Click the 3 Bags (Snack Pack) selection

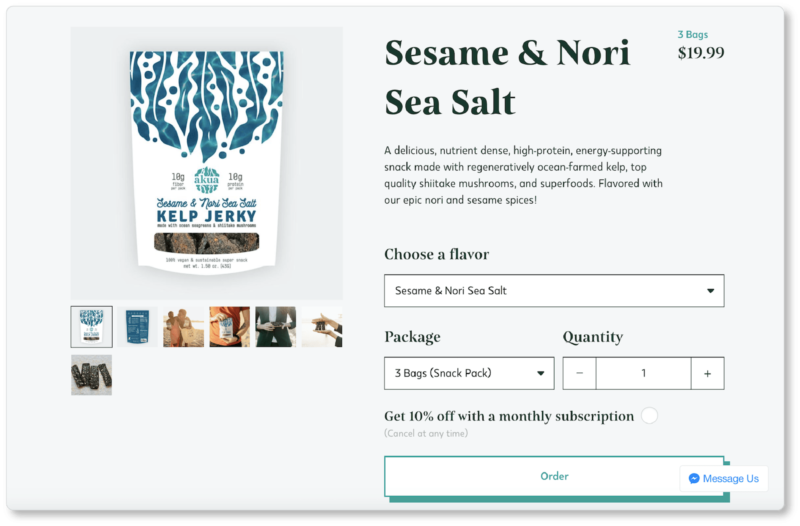click(x=443, y=373)
